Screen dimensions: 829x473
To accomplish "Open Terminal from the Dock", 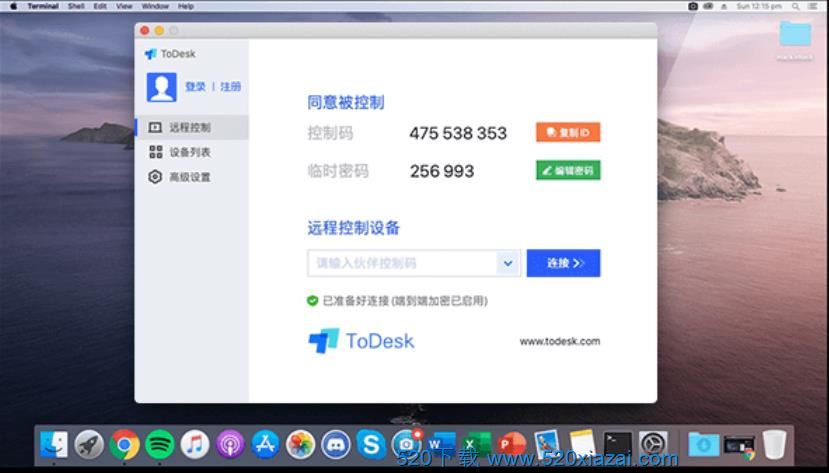I will (618, 444).
